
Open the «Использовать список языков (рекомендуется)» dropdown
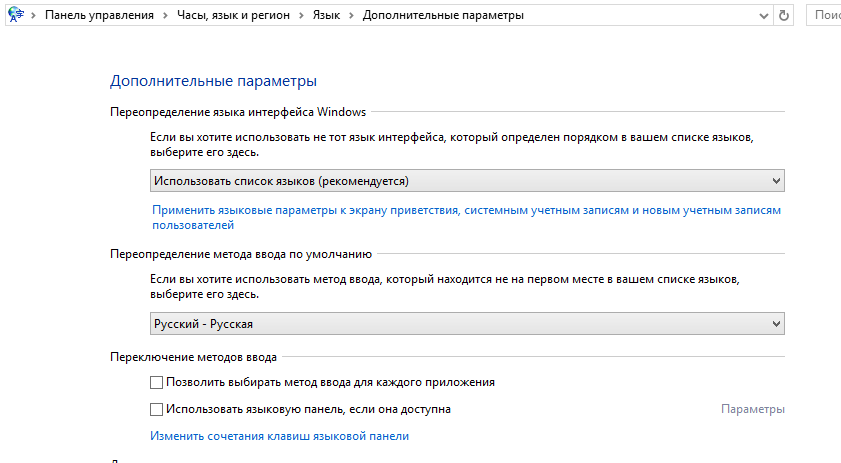click(467, 180)
